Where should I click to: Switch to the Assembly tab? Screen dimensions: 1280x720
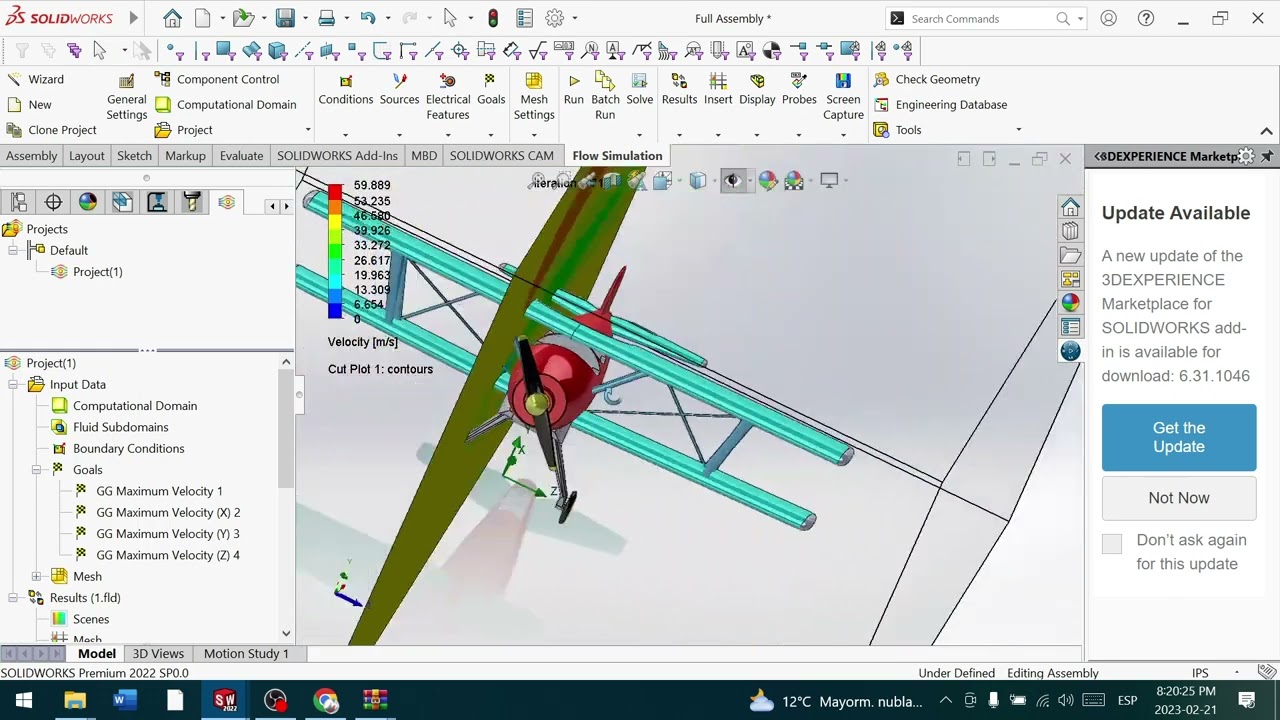[32, 156]
